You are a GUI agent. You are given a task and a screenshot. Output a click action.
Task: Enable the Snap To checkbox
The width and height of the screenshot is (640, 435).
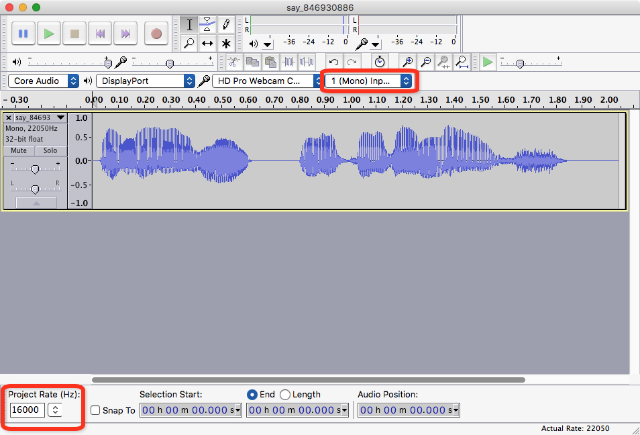(x=95, y=410)
